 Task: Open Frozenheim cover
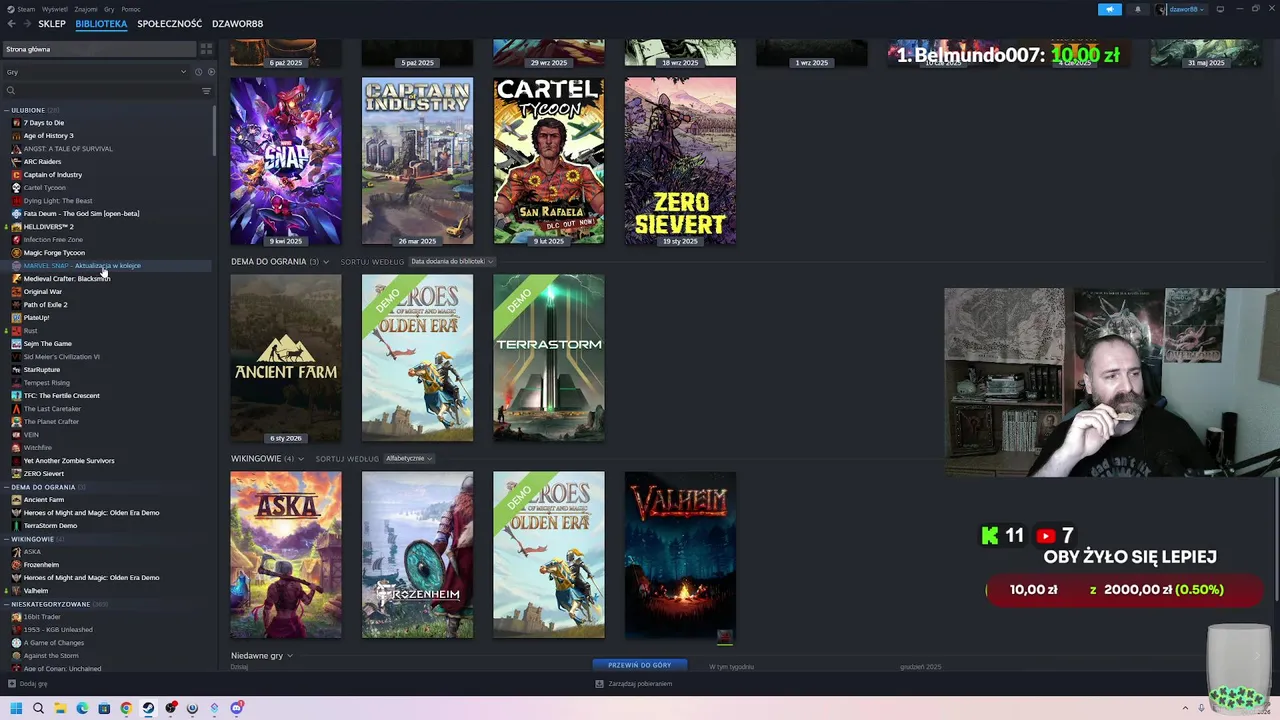[417, 555]
